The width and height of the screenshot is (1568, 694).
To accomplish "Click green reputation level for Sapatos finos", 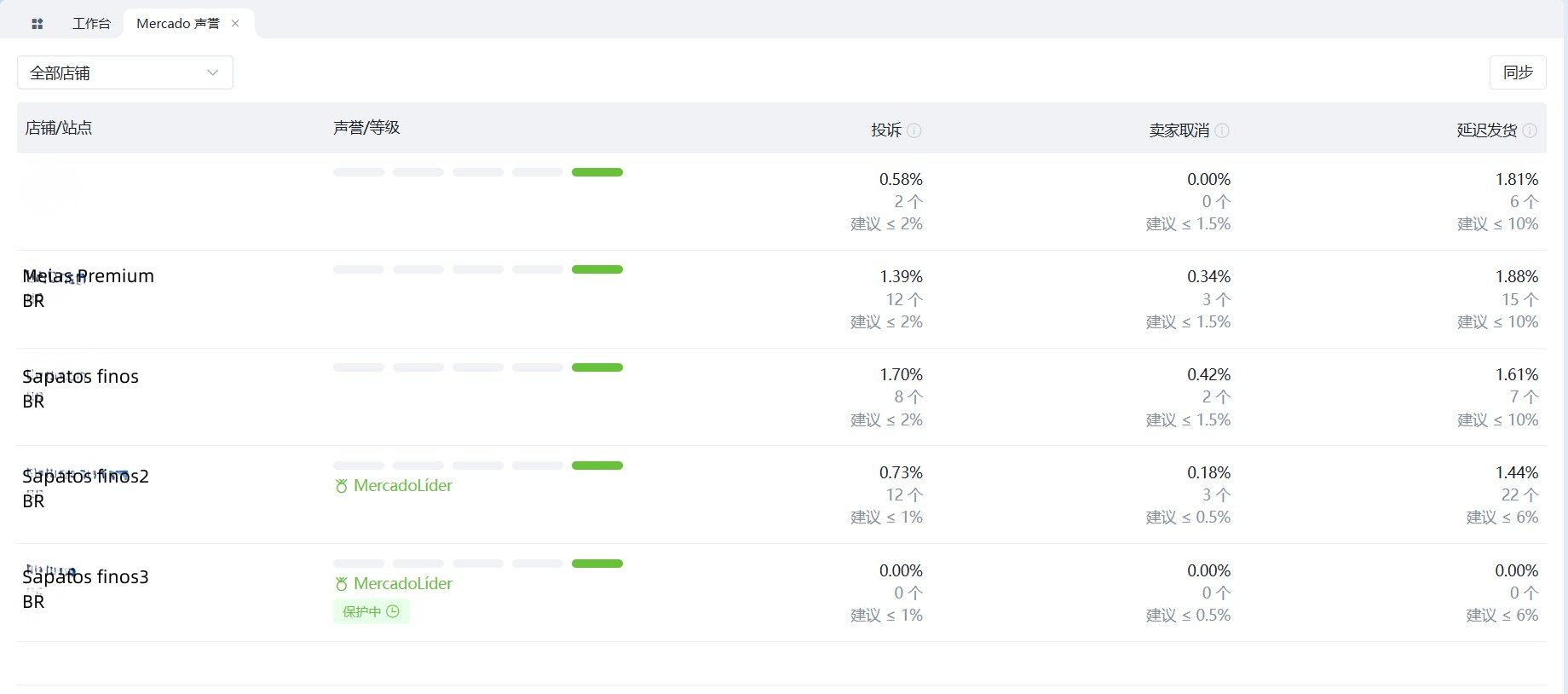I will click(x=597, y=367).
